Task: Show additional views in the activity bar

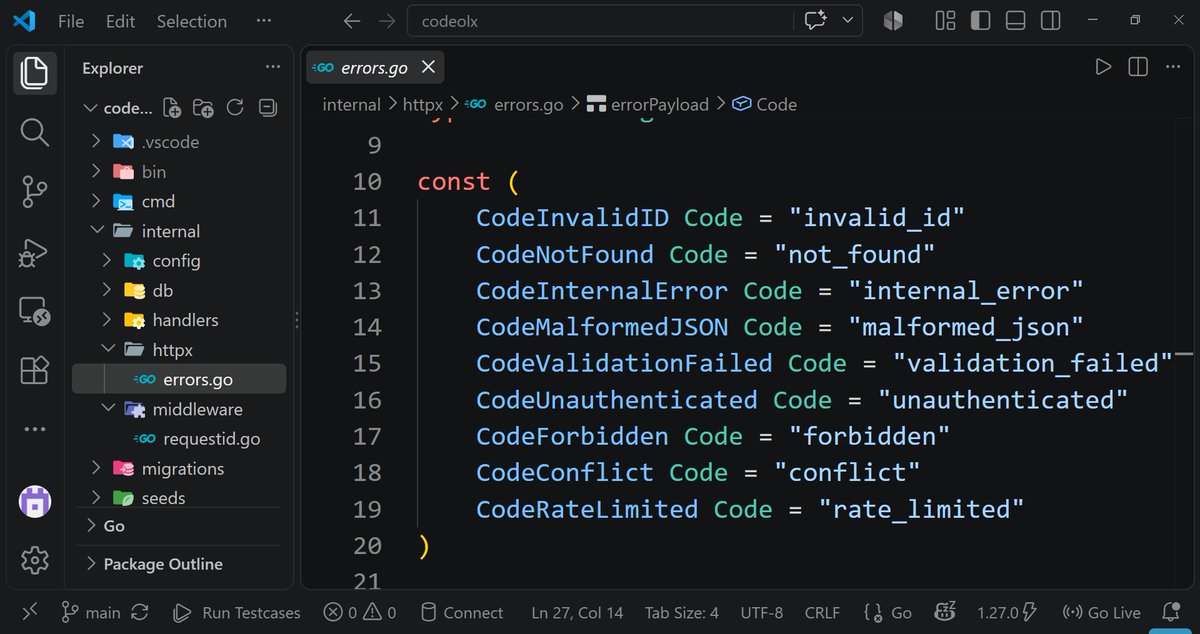Action: tap(34, 429)
